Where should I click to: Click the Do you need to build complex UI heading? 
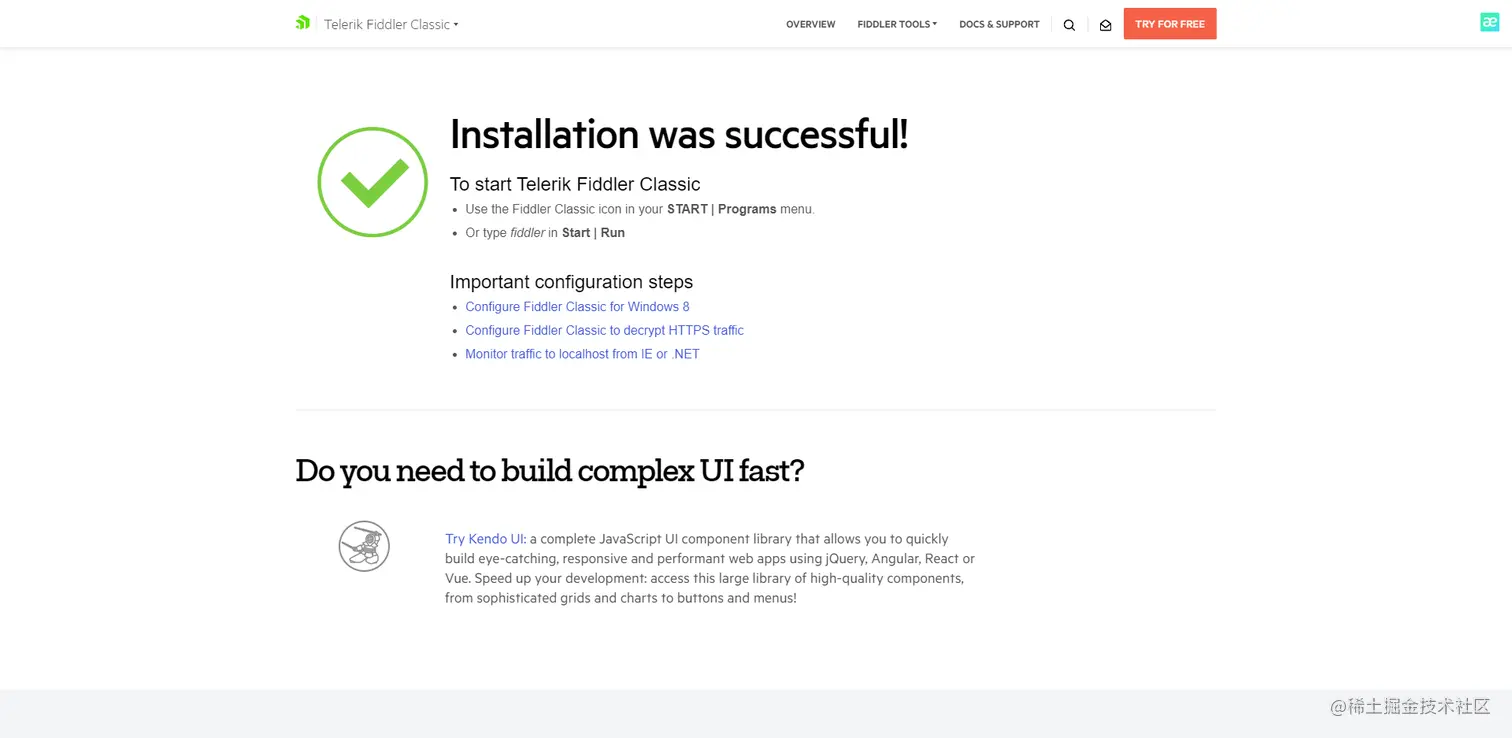[x=550, y=470]
